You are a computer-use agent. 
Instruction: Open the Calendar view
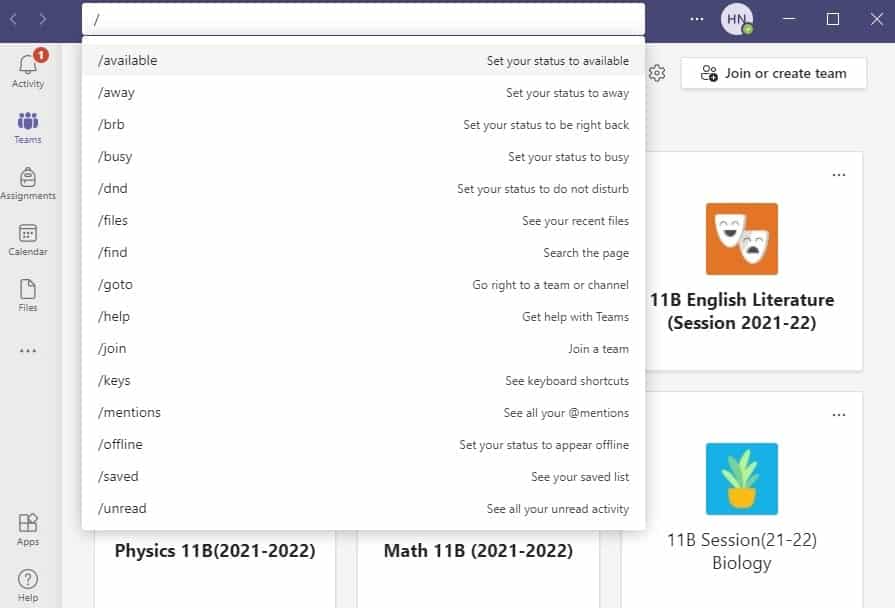(x=28, y=240)
